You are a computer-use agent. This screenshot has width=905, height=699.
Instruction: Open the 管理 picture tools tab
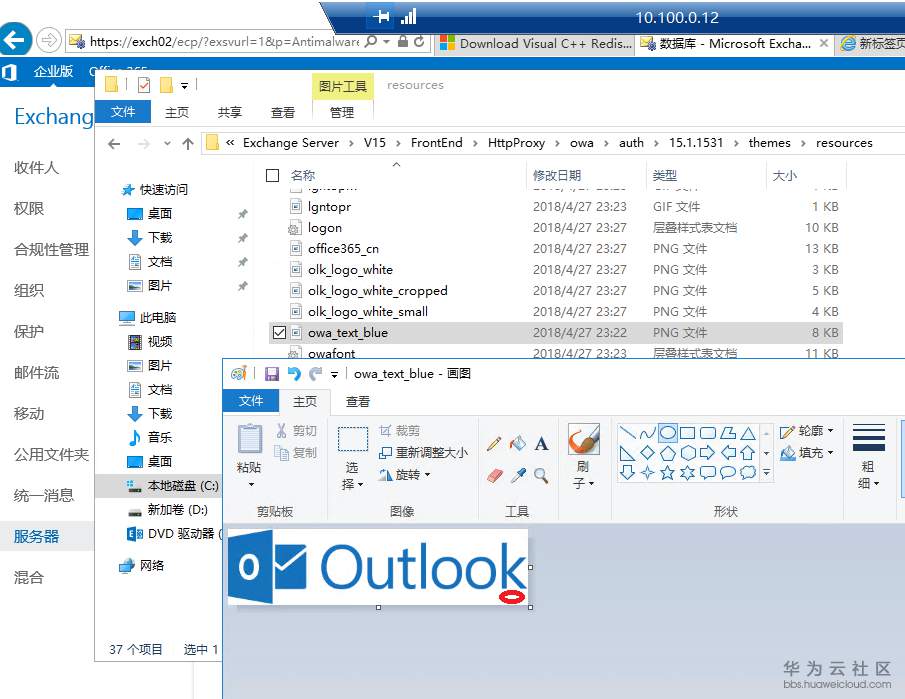pyautogui.click(x=342, y=113)
